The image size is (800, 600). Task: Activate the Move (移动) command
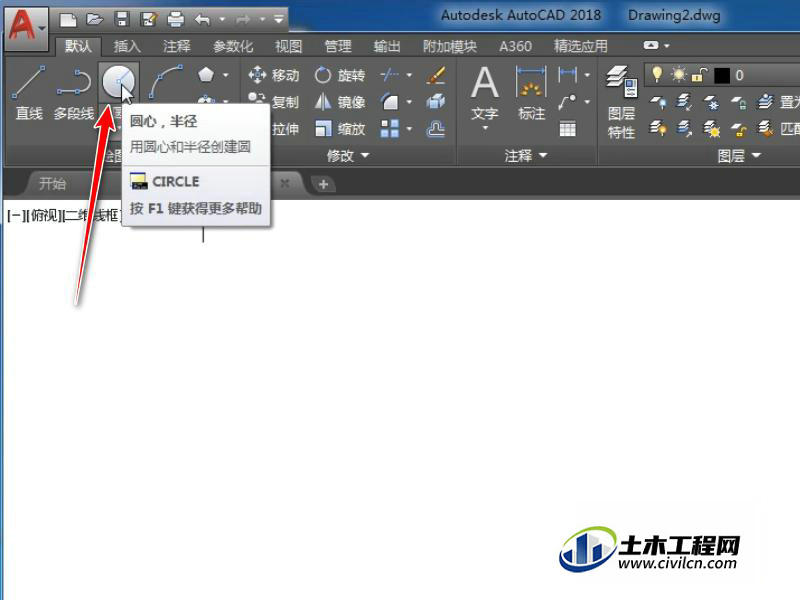pos(273,76)
